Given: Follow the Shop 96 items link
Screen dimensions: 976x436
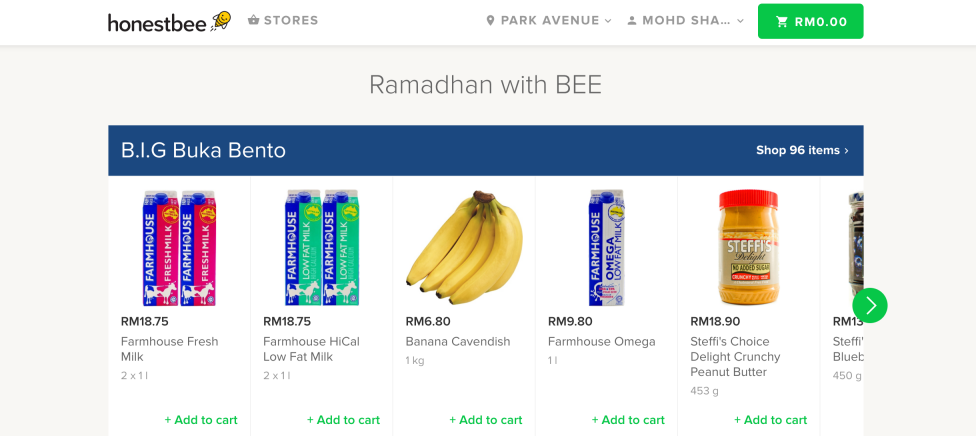Looking at the screenshot, I should (x=802, y=150).
